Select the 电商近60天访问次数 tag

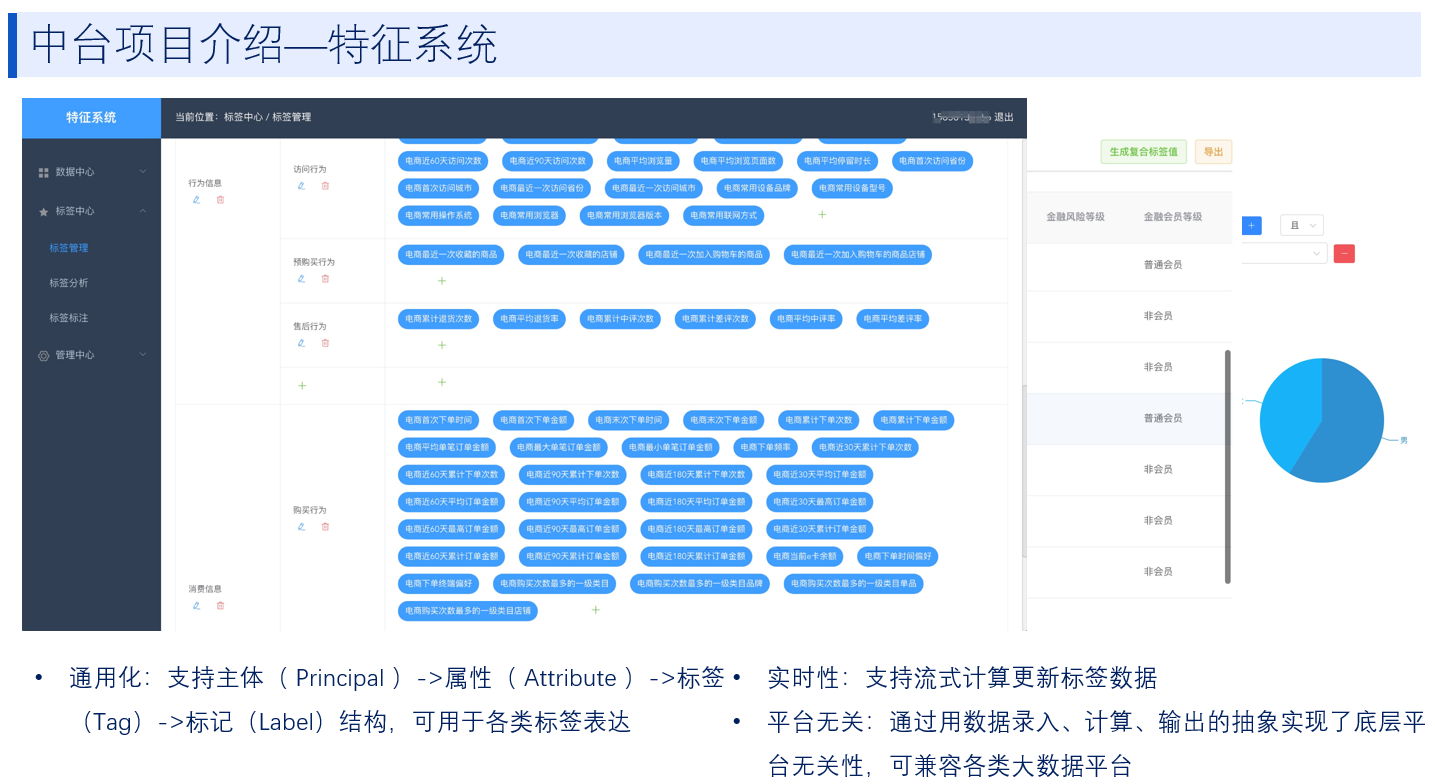442,161
